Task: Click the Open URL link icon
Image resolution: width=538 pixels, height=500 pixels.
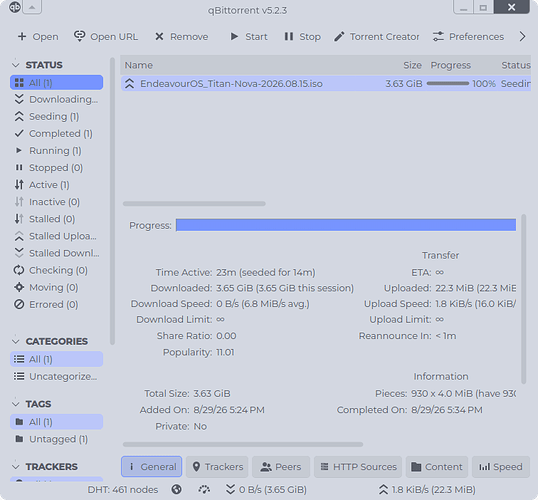Action: (80, 36)
